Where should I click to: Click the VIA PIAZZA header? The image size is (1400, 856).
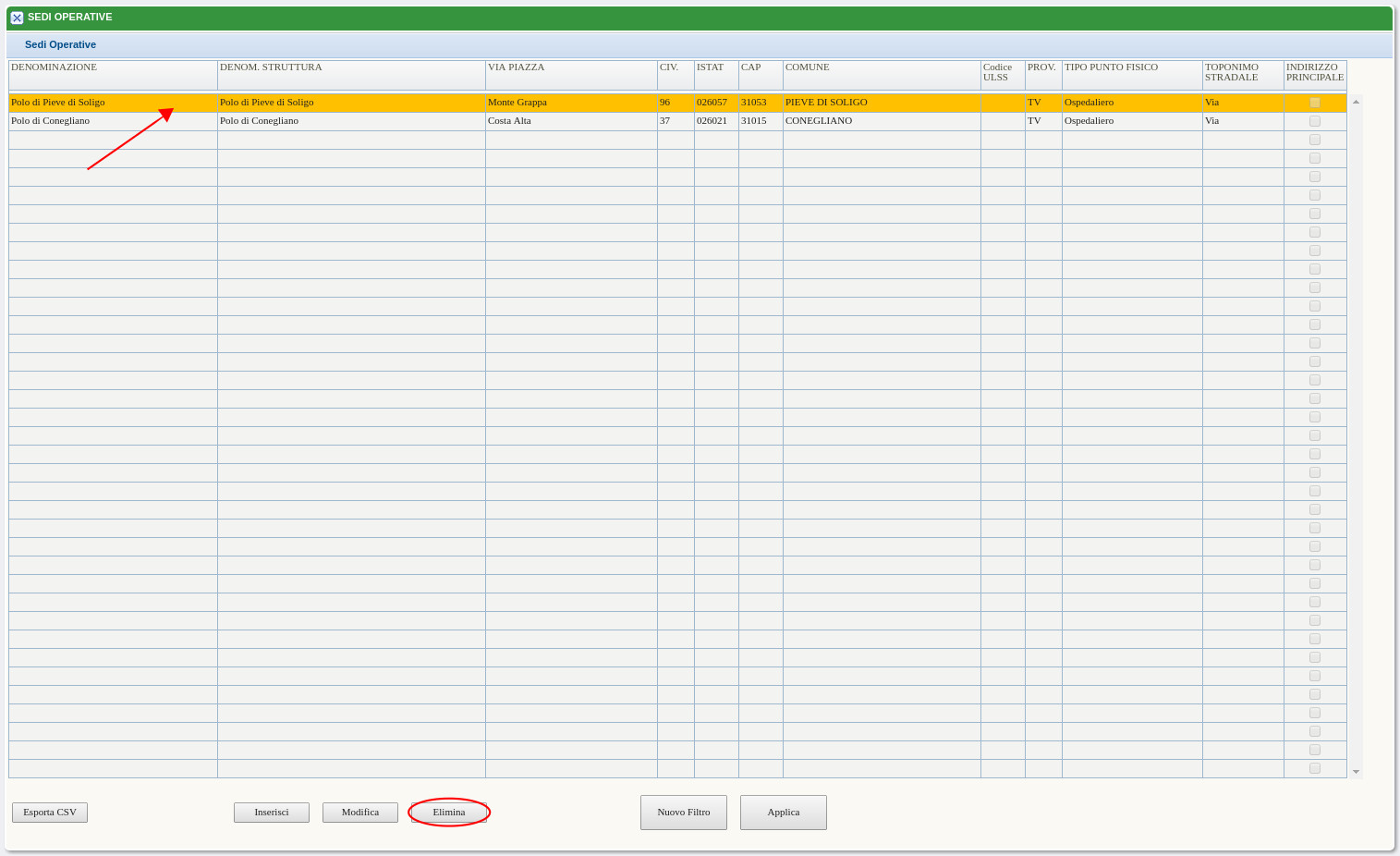(x=516, y=67)
